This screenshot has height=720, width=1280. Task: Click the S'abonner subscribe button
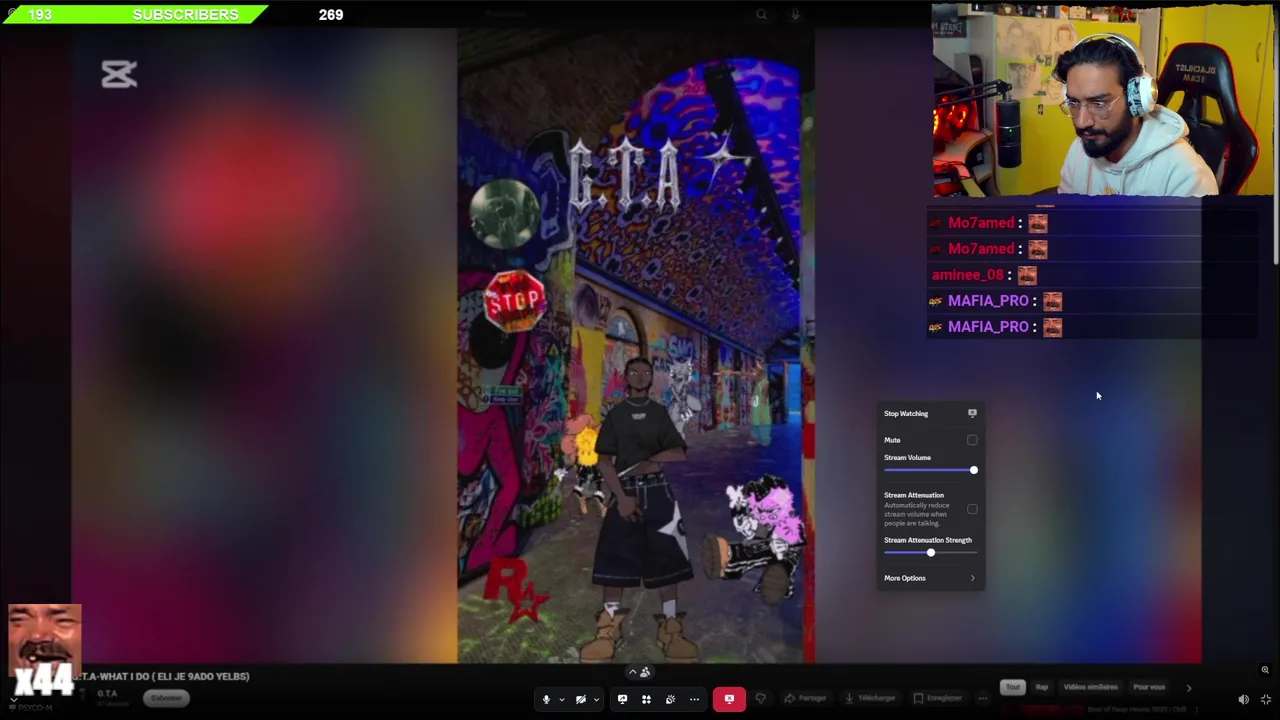[166, 698]
